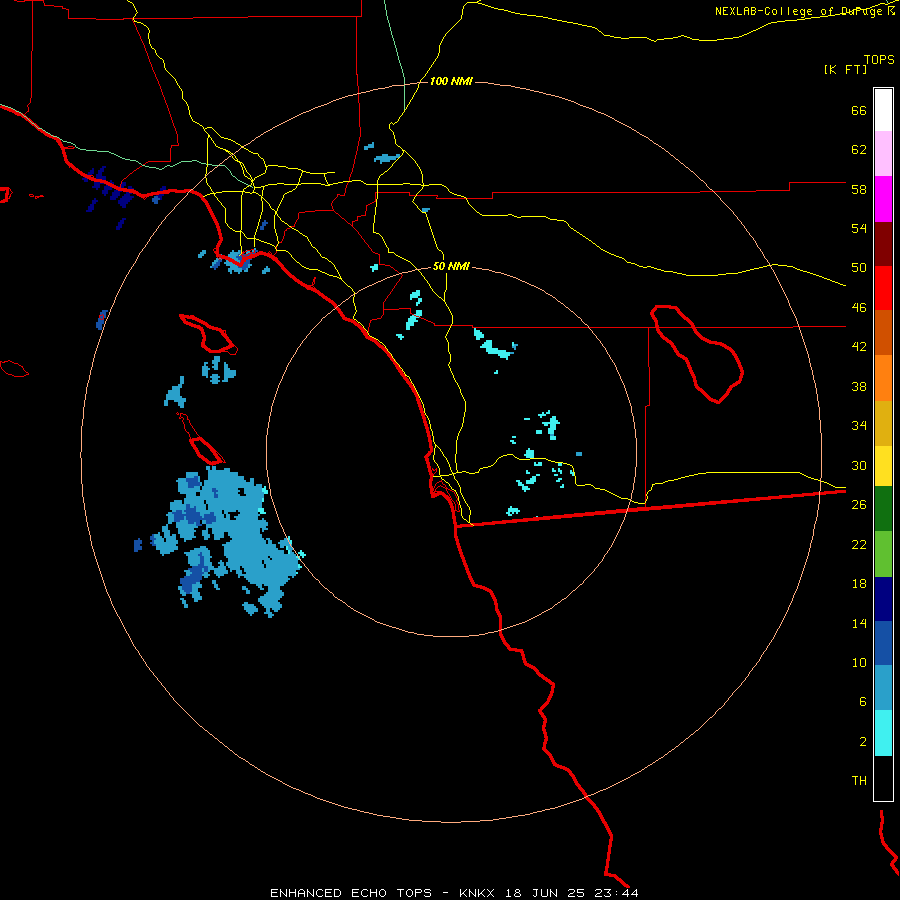Screen dimensions: 900x900
Task: Click the legend value 34
Action: click(x=859, y=426)
